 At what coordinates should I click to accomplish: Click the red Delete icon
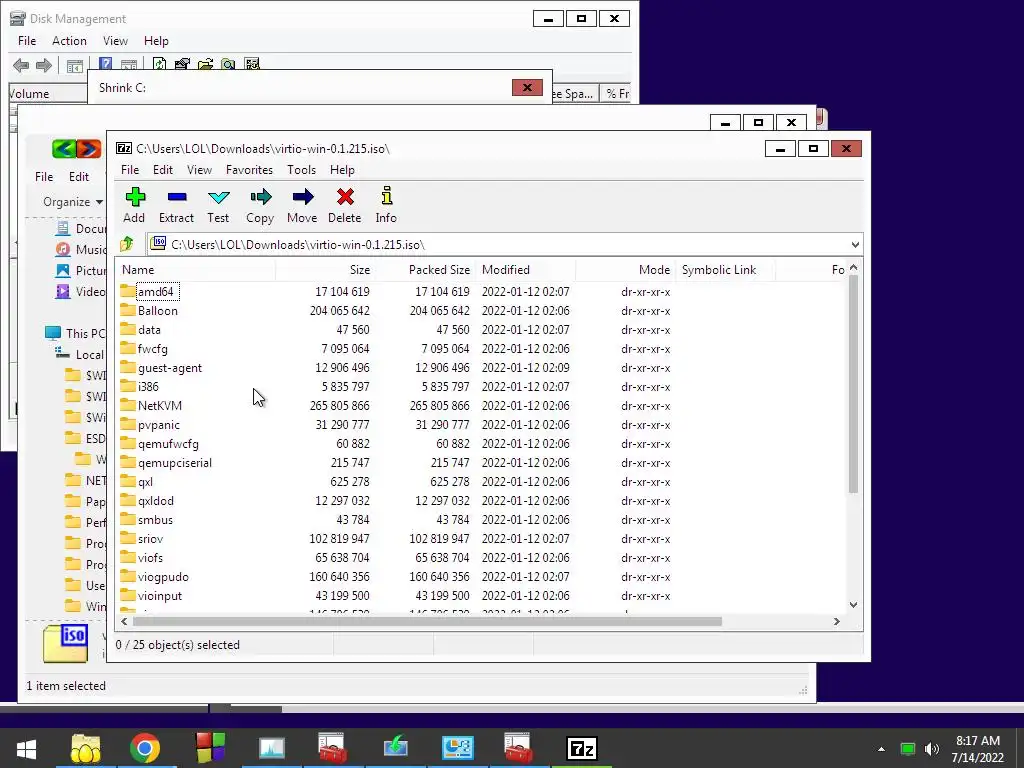(x=345, y=205)
